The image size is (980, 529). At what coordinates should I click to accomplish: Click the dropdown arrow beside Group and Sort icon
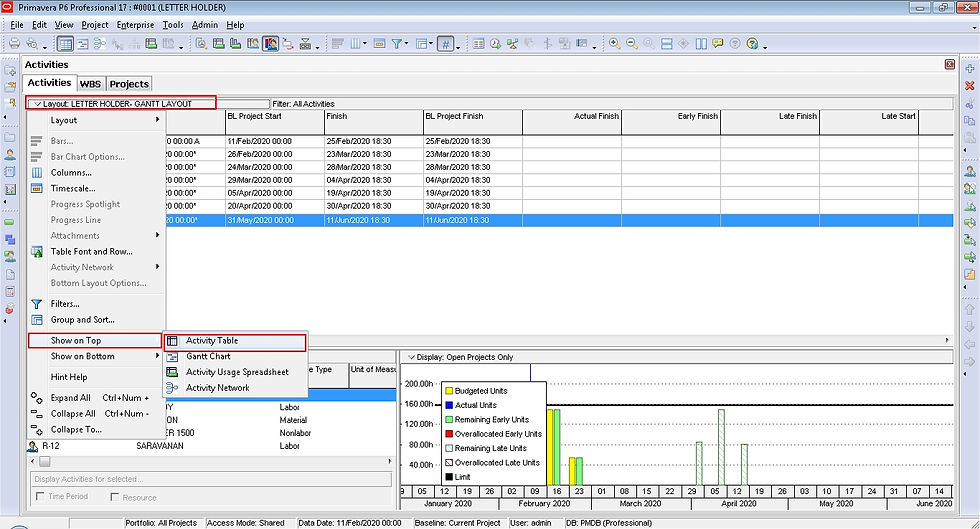pos(432,44)
